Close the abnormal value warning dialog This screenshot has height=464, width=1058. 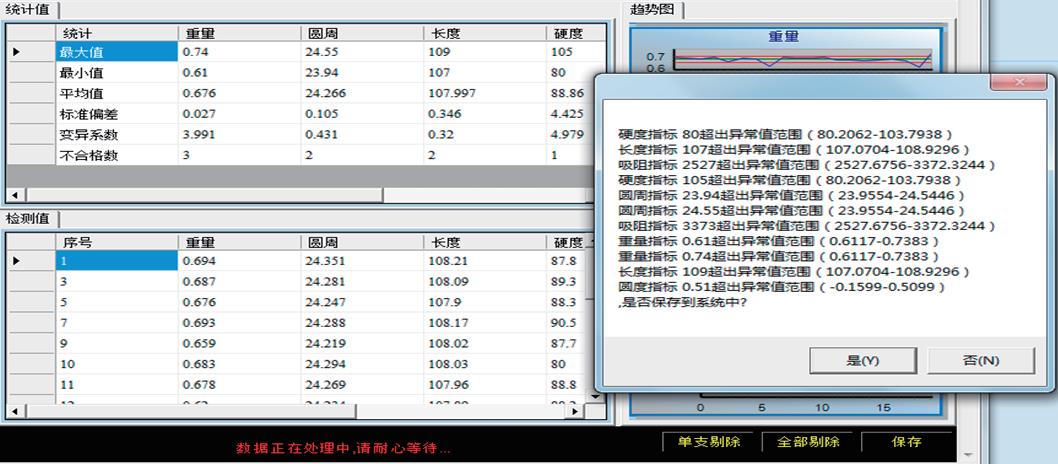[x=1018, y=83]
